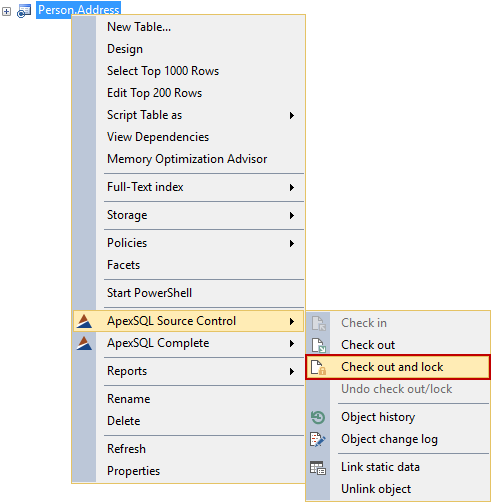This screenshot has height=502, width=491.
Task: Click the ApexSQL Source Control logo icon
Action: [84, 321]
